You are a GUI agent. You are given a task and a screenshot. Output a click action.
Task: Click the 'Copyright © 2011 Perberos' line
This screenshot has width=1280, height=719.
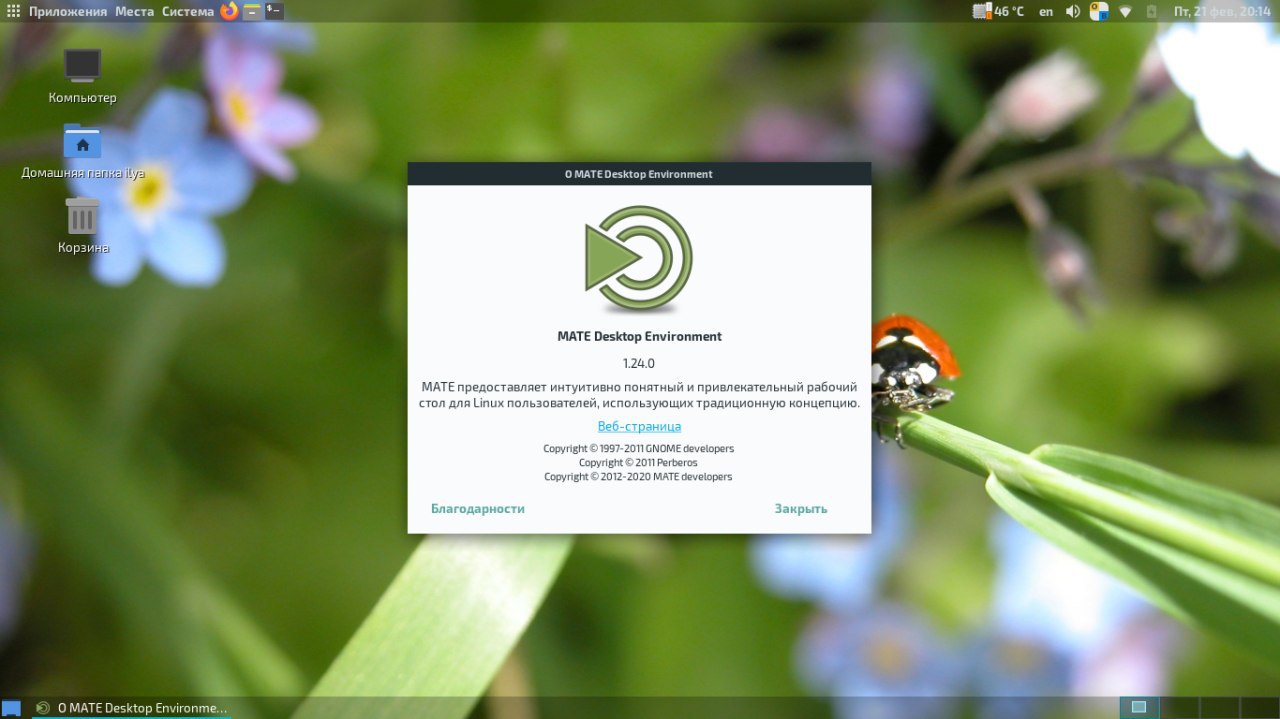click(638, 463)
